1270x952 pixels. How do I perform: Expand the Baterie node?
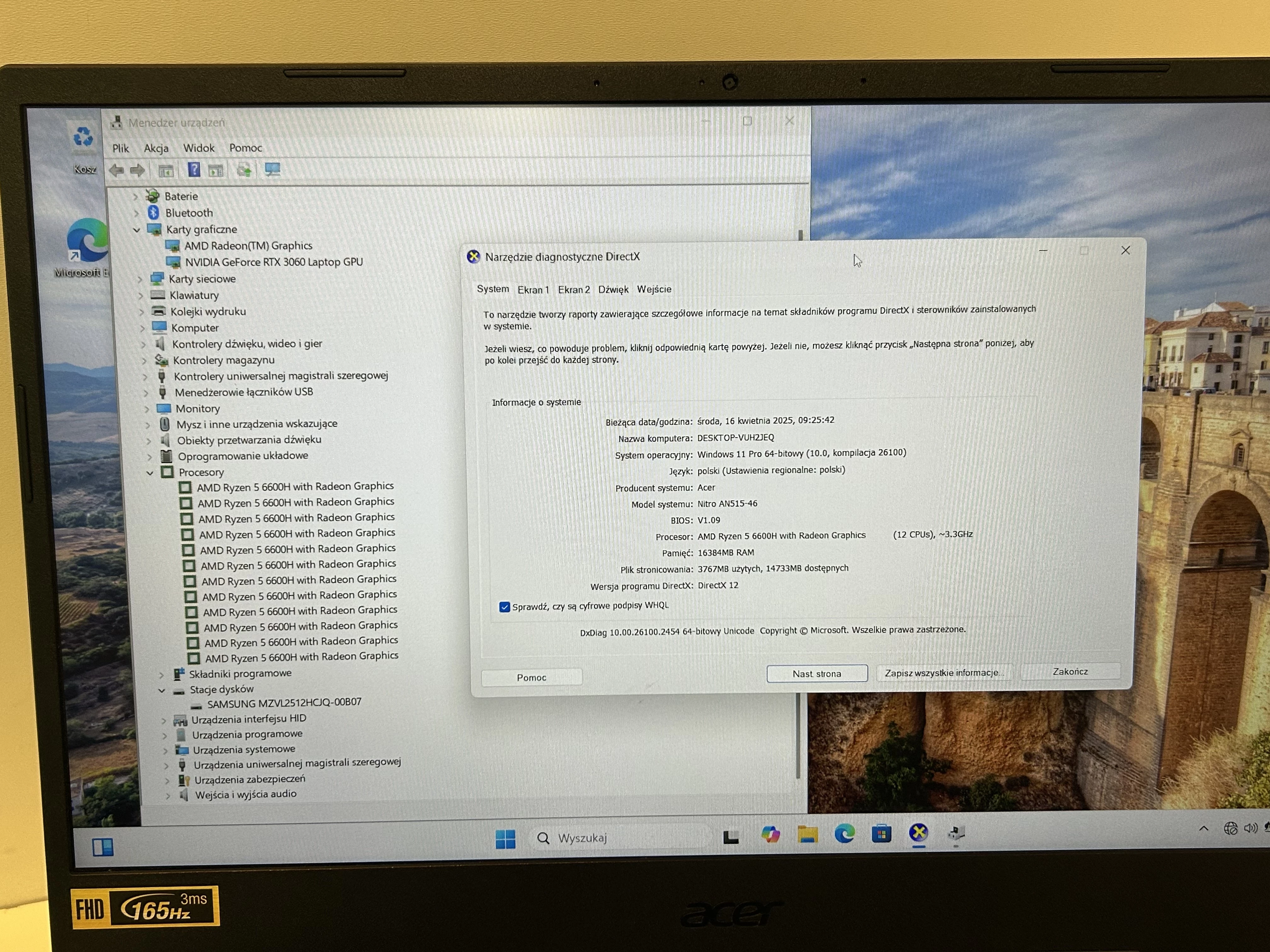click(x=135, y=197)
